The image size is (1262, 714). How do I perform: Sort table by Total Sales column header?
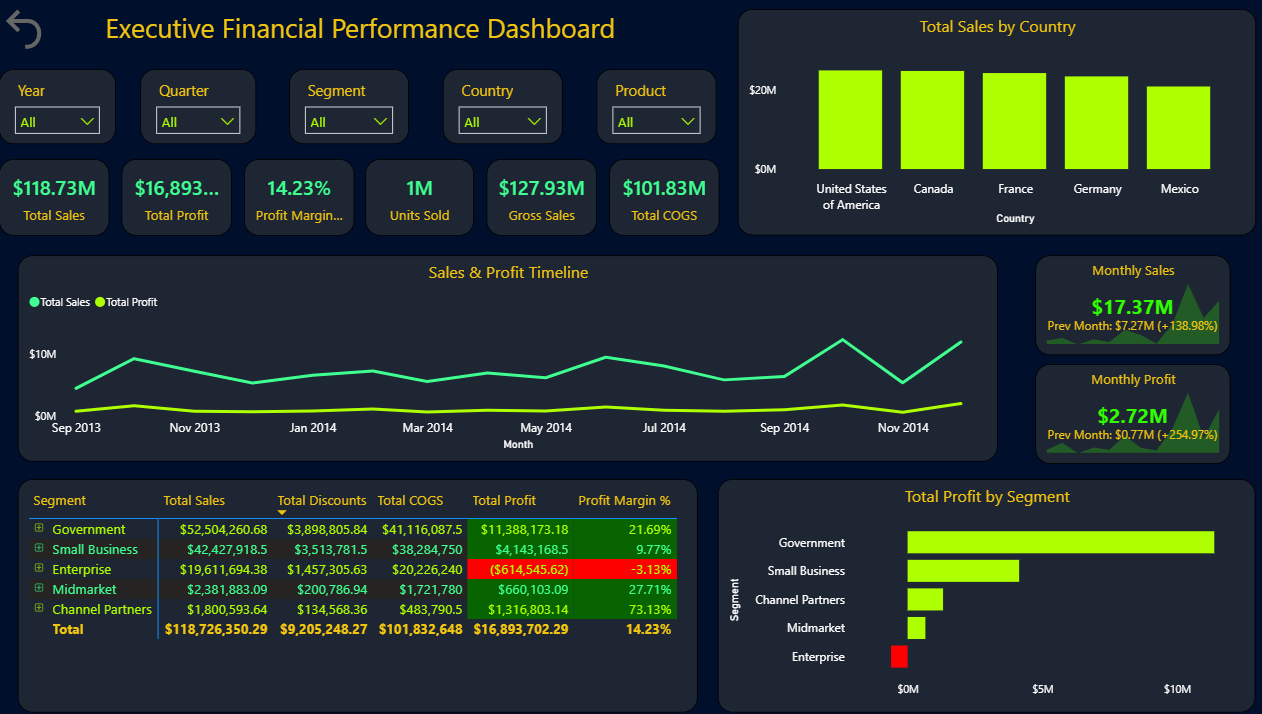click(x=194, y=500)
